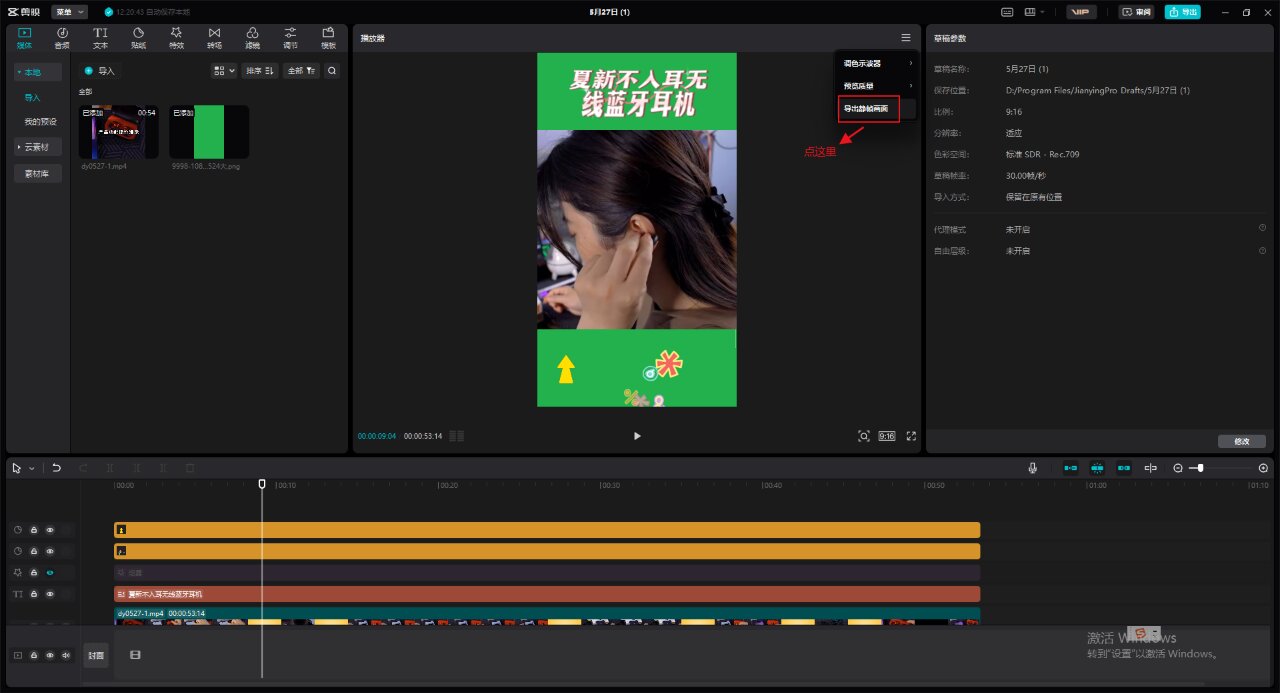Toggle visibility of the effects track
Screen dimensions: 1280x693
50,573
